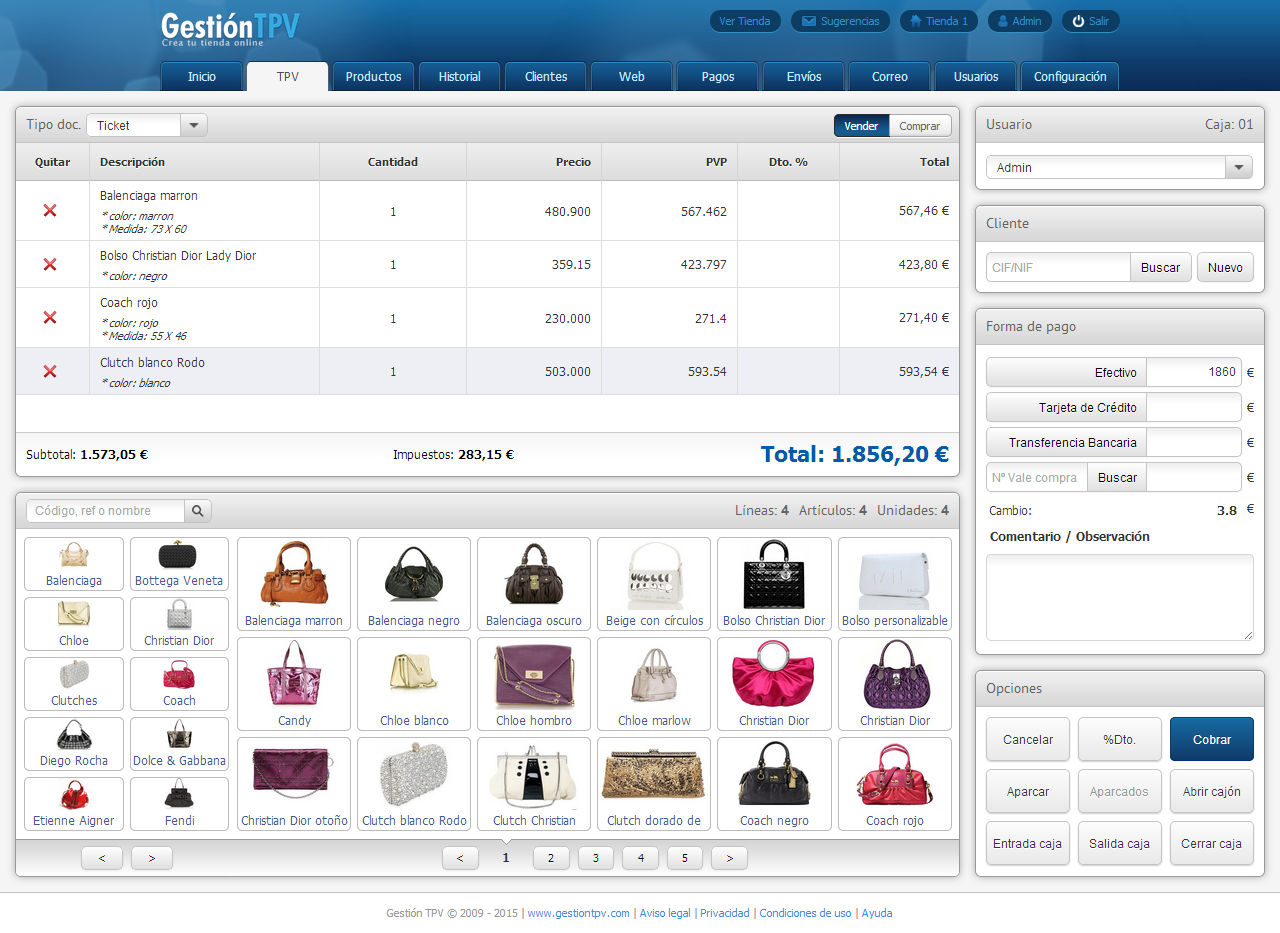The image size is (1280, 933).
Task: Click next arrow under category list
Action: (x=152, y=858)
